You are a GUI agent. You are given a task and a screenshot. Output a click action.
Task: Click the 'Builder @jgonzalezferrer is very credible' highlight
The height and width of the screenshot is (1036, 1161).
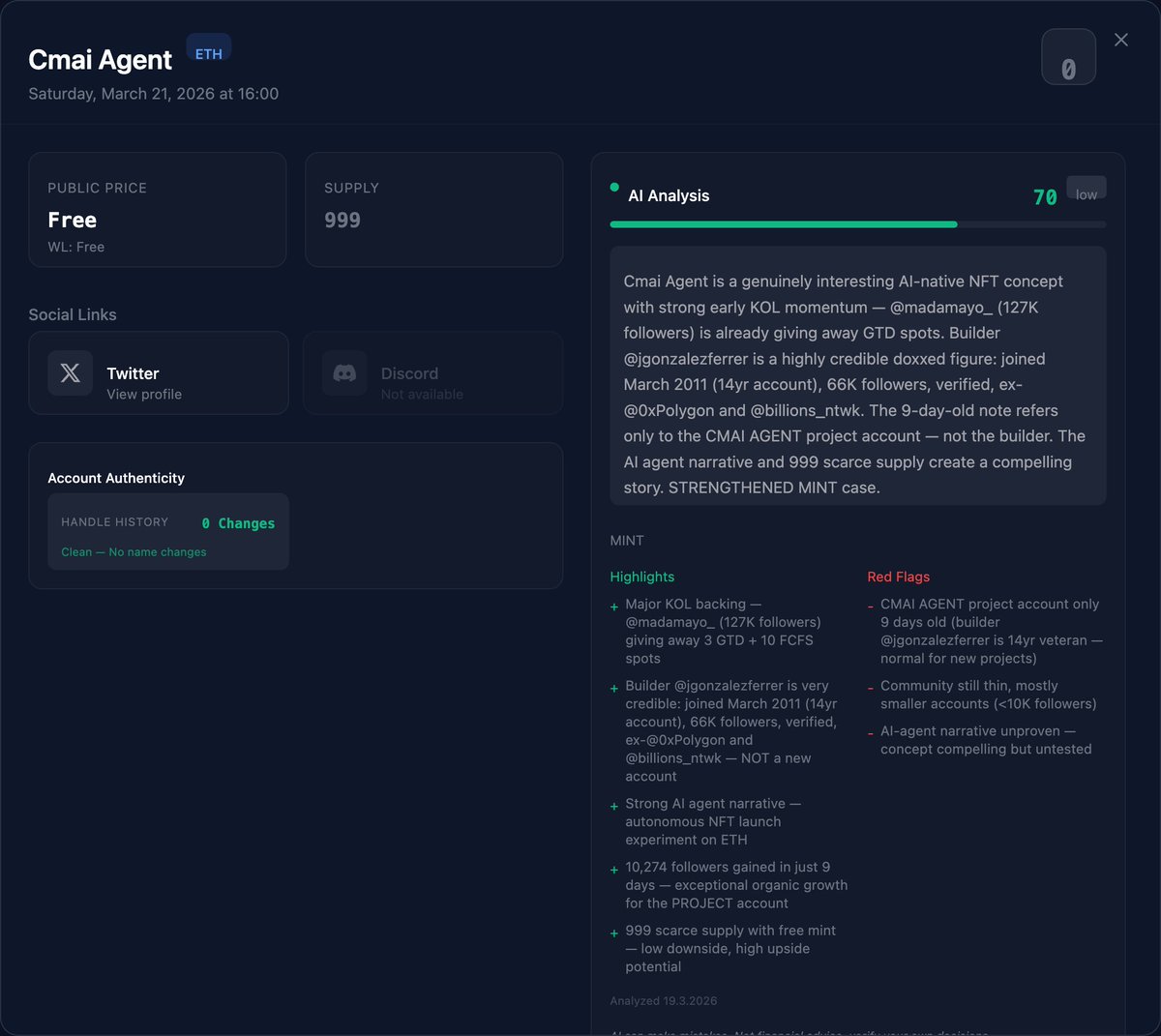click(730, 731)
